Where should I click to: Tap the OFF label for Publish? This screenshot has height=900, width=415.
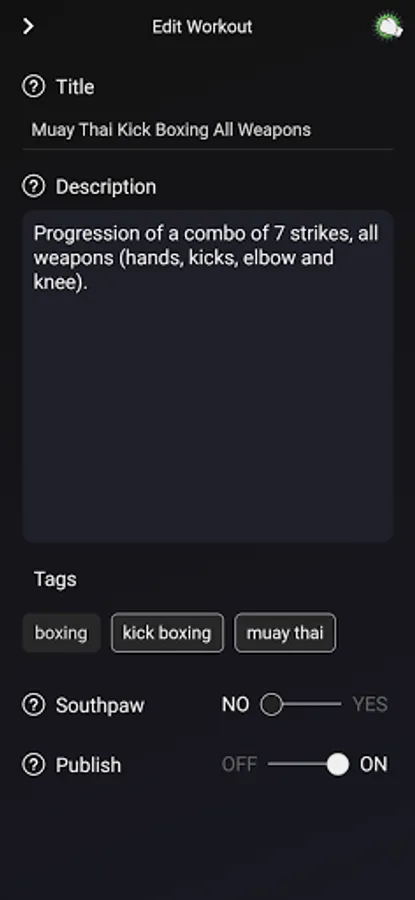[239, 765]
